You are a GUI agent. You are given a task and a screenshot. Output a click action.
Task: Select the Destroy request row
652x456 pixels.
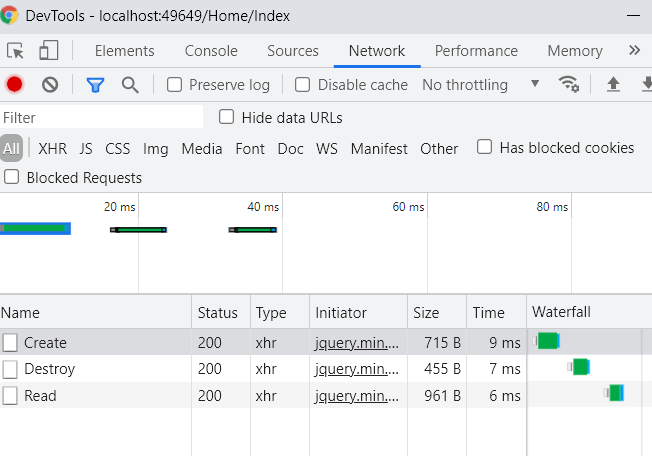(49, 369)
